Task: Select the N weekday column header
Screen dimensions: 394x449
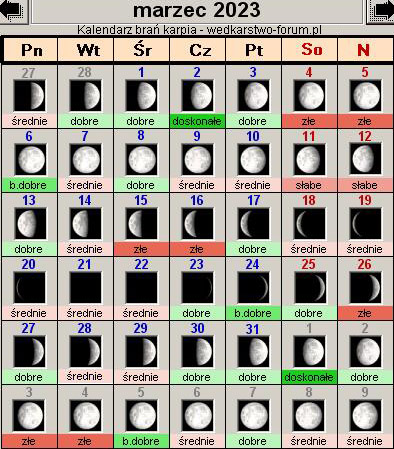Action: click(x=364, y=50)
